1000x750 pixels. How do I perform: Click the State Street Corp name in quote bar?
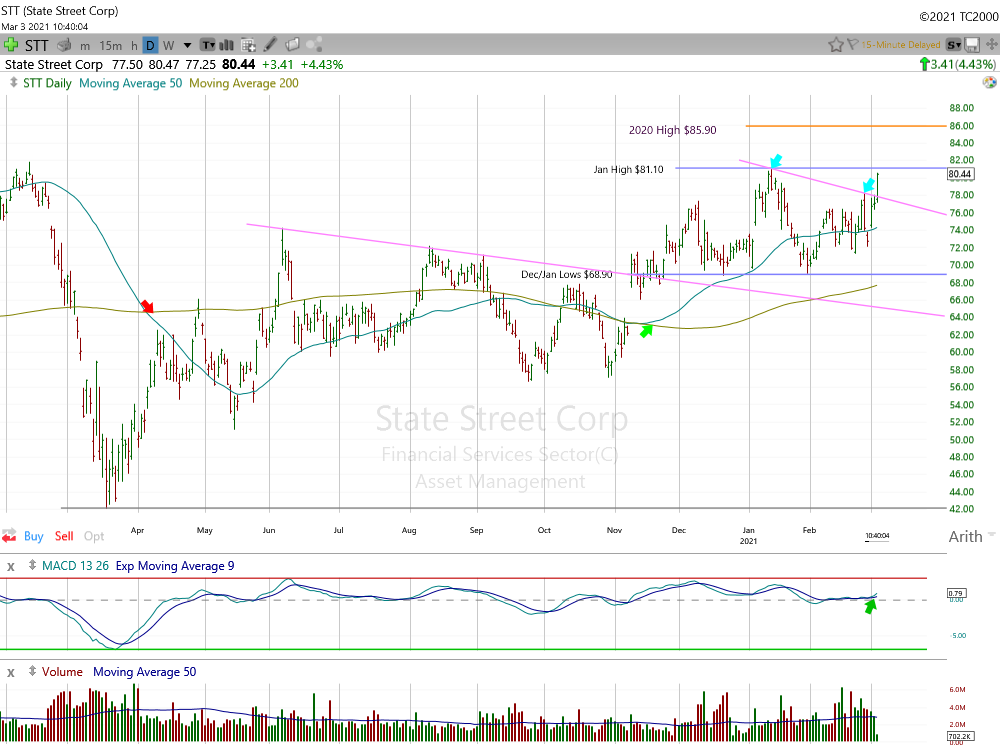(54, 64)
